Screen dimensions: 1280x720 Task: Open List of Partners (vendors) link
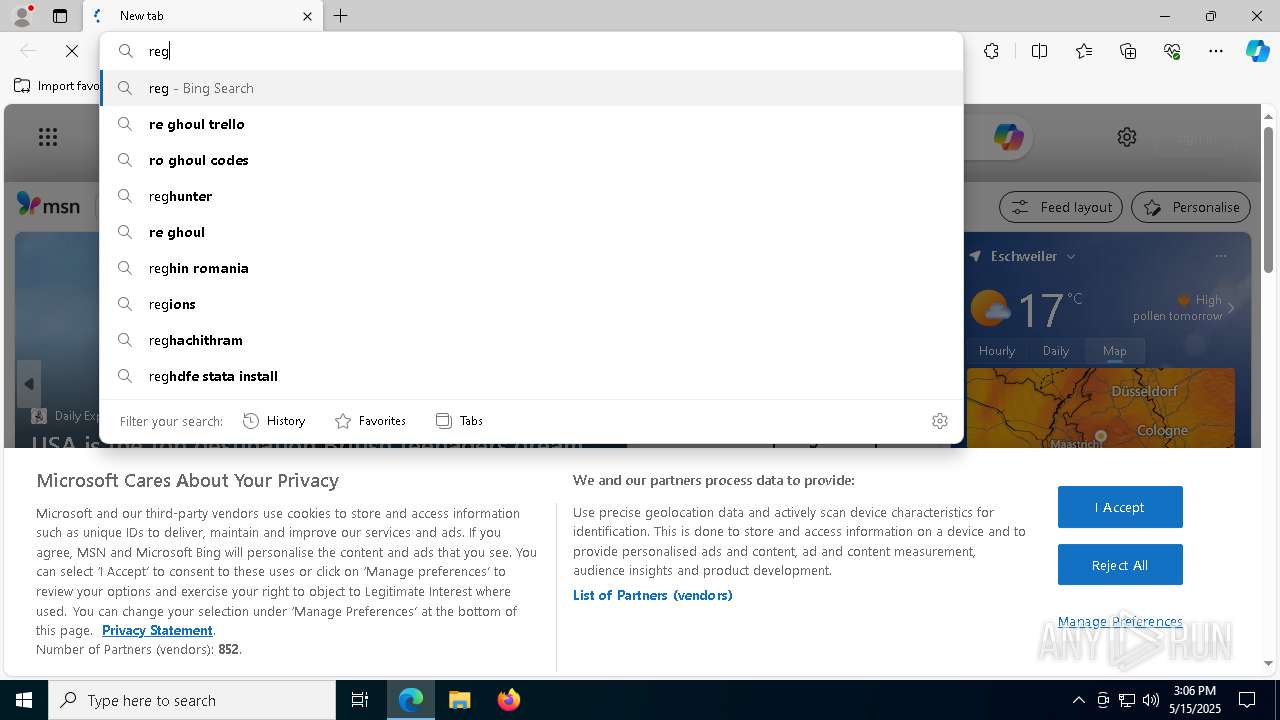click(x=652, y=595)
